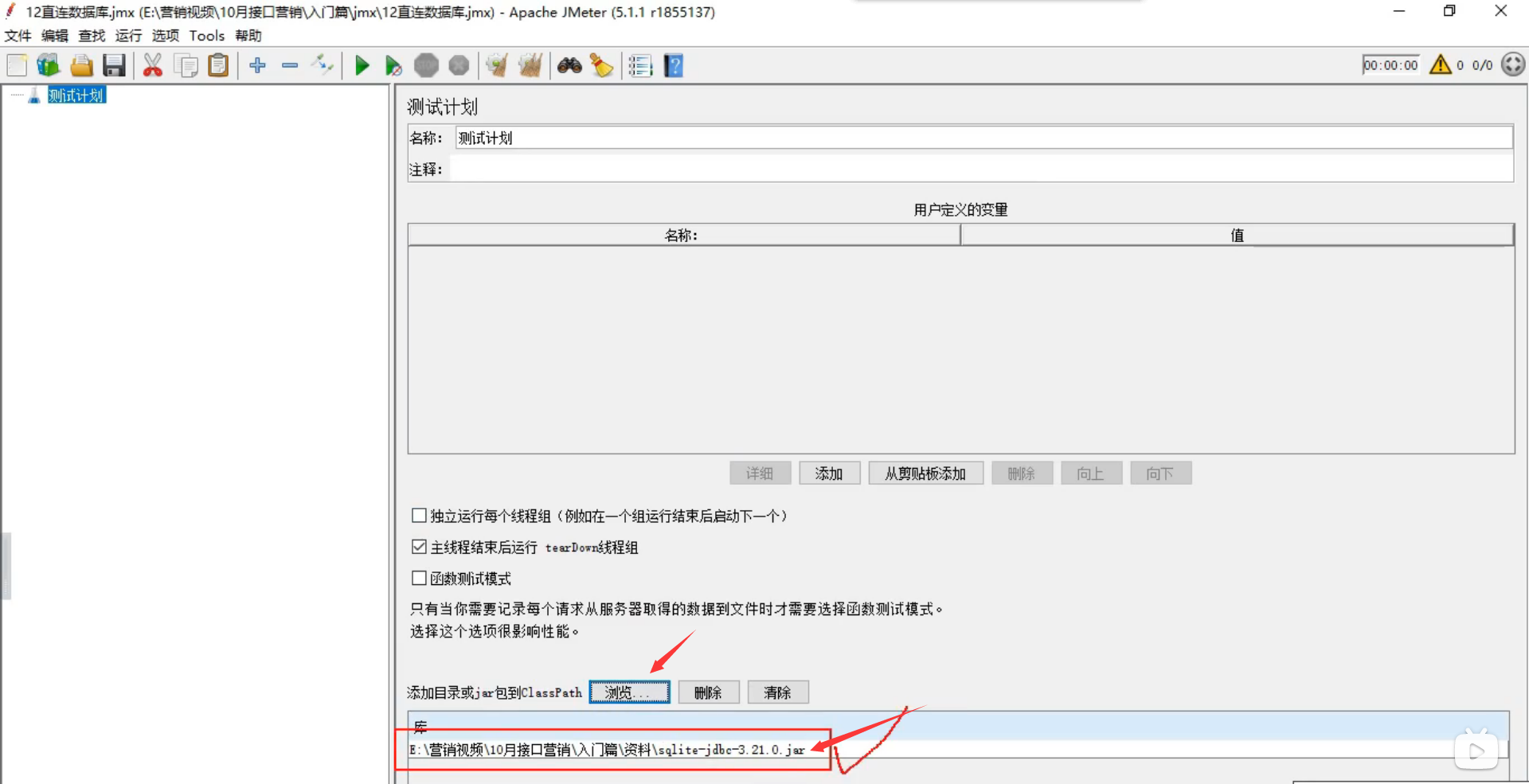Select the 测试计划 tree node

click(x=76, y=96)
